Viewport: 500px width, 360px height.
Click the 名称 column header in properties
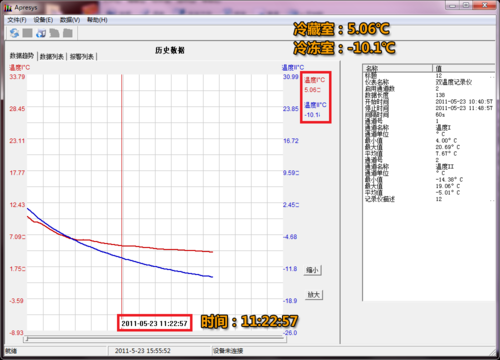[397, 68]
